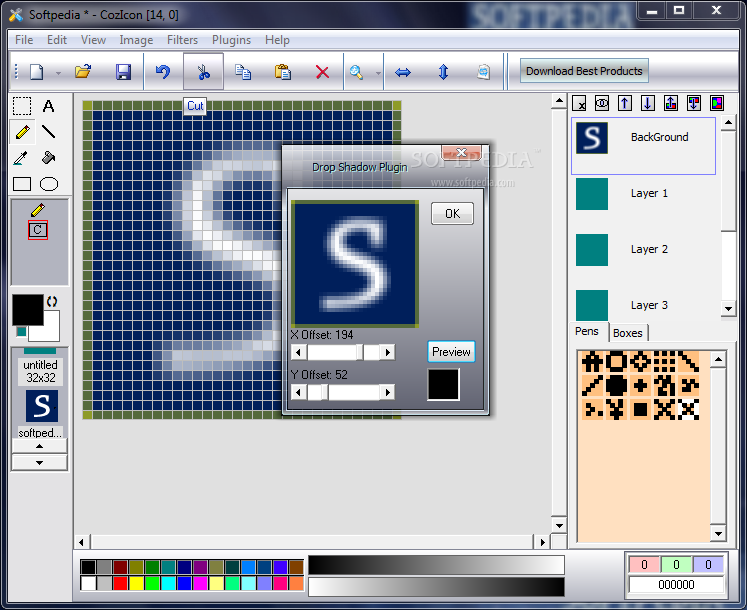Click the white background color swatch
The width and height of the screenshot is (747, 610).
50,331
